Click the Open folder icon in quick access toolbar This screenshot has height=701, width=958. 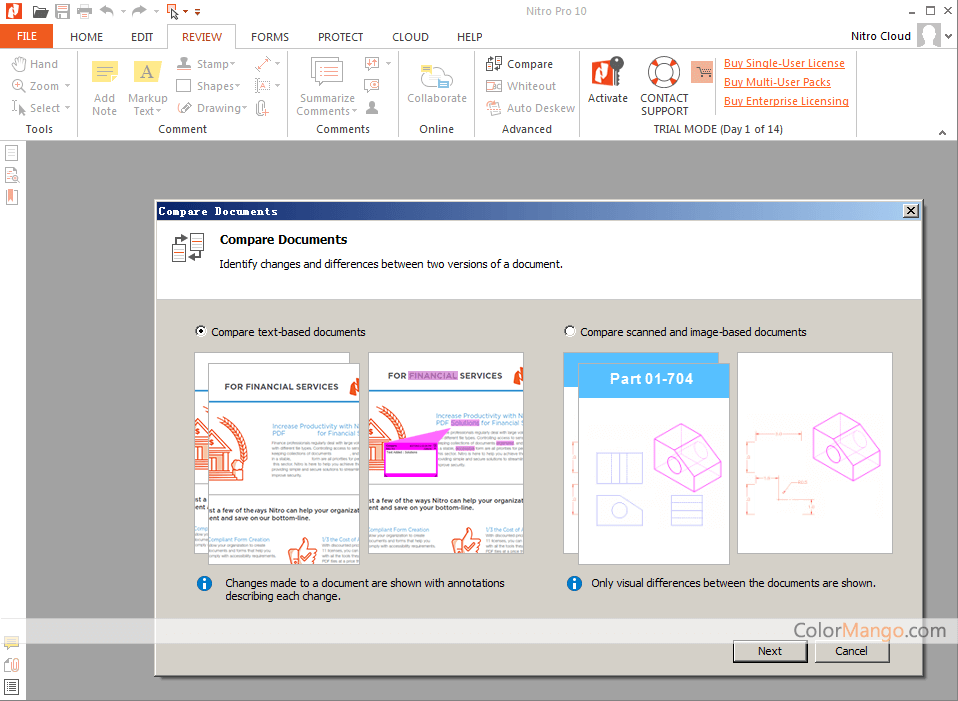[x=40, y=11]
